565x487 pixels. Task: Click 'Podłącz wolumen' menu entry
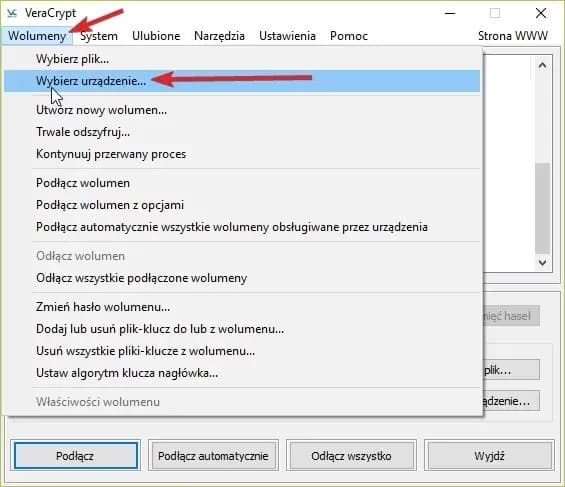[x=242, y=183]
